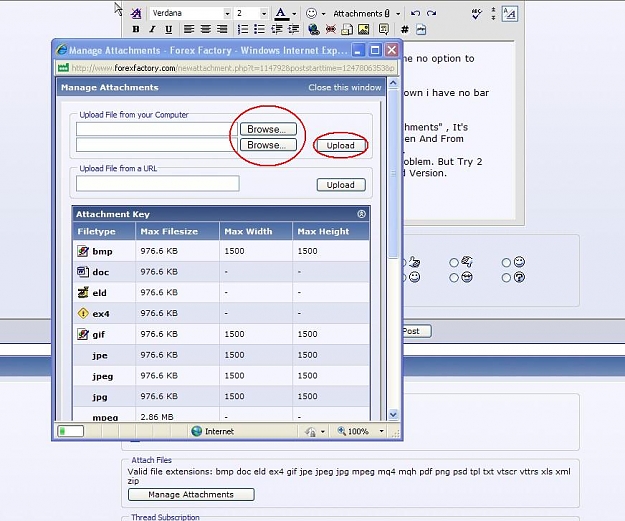Click the Manage Attachments button

tap(191, 494)
